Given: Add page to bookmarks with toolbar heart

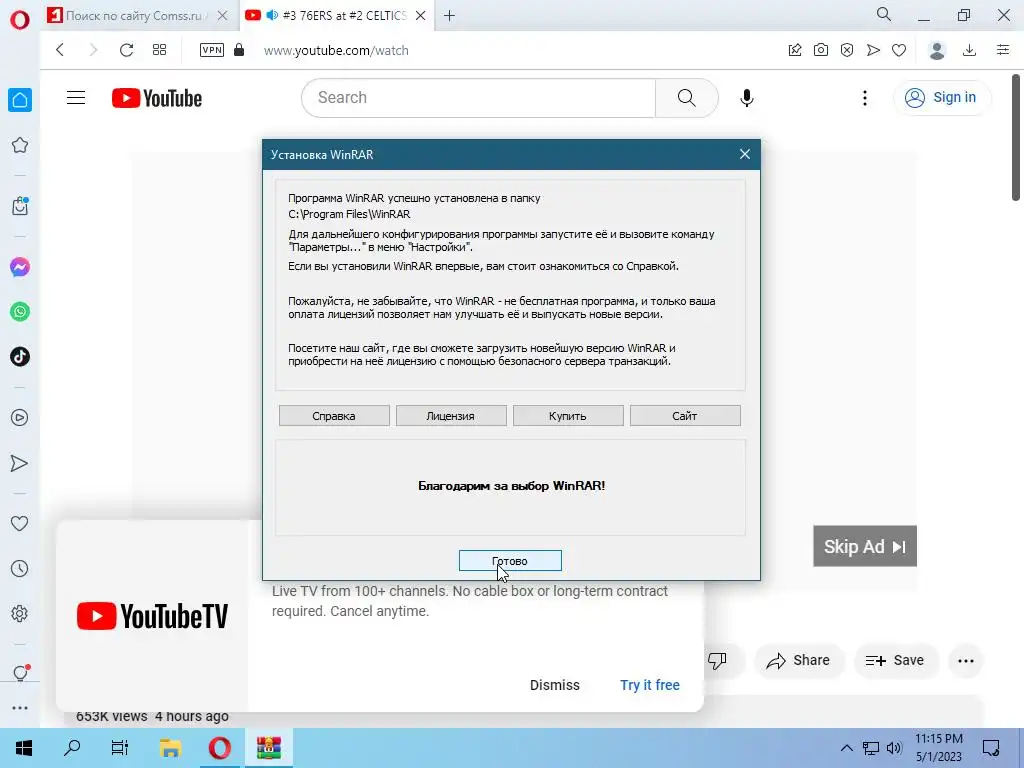Looking at the screenshot, I should pyautogui.click(x=899, y=50).
